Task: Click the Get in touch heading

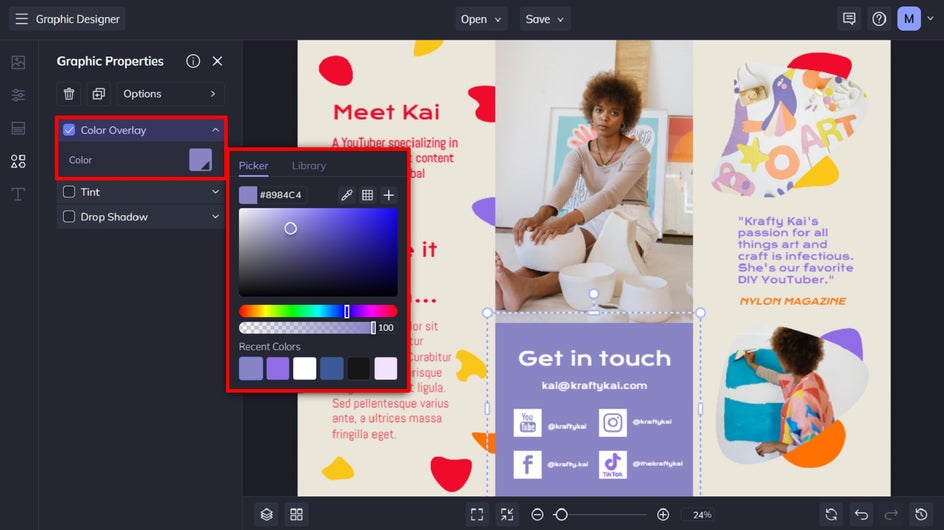Action: pyautogui.click(x=594, y=358)
